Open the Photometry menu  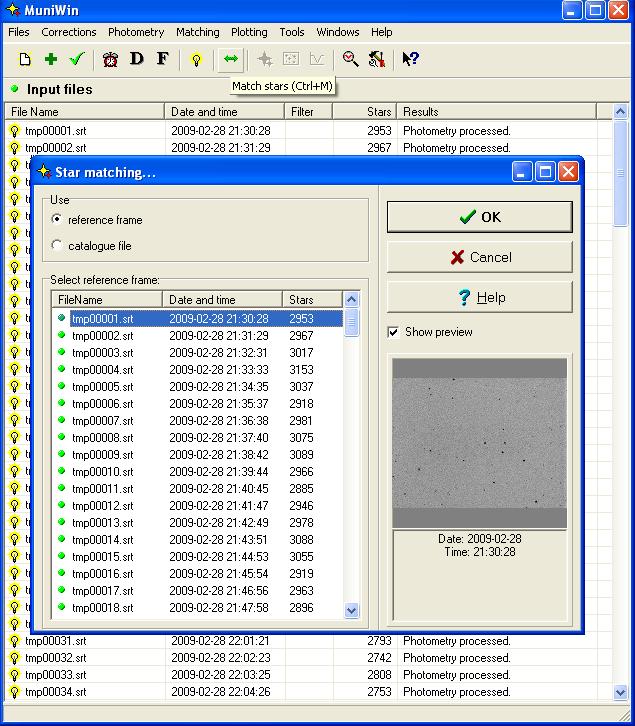coord(136,32)
